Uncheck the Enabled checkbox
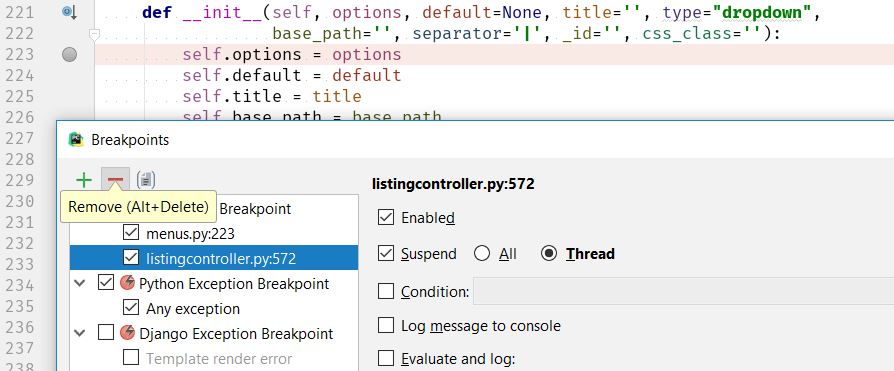The height and width of the screenshot is (371, 894). click(386, 217)
